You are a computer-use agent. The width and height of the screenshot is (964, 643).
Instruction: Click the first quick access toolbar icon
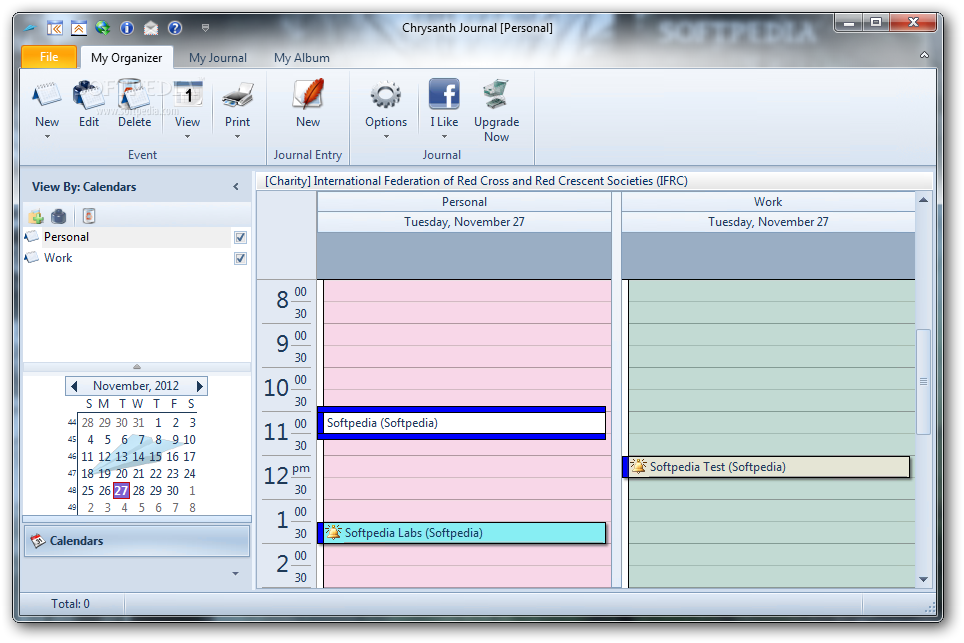pos(55,28)
